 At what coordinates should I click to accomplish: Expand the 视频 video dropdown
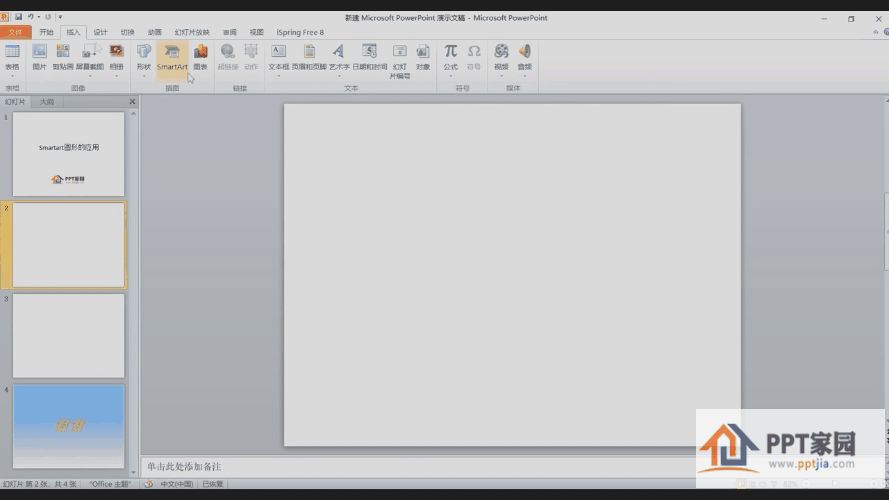tap(501, 75)
